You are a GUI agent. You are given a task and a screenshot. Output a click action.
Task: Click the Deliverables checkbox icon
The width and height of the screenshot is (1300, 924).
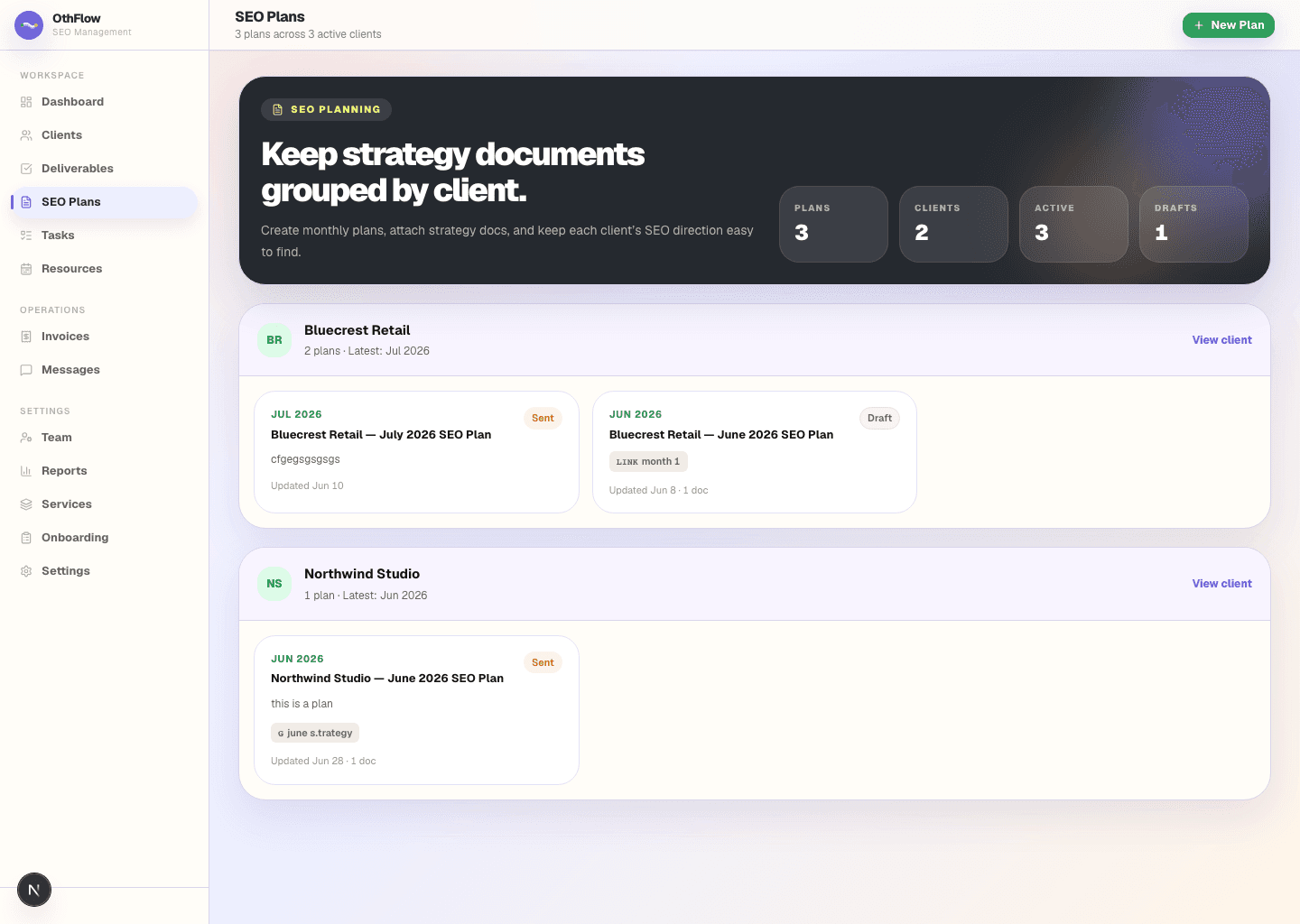tap(26, 169)
